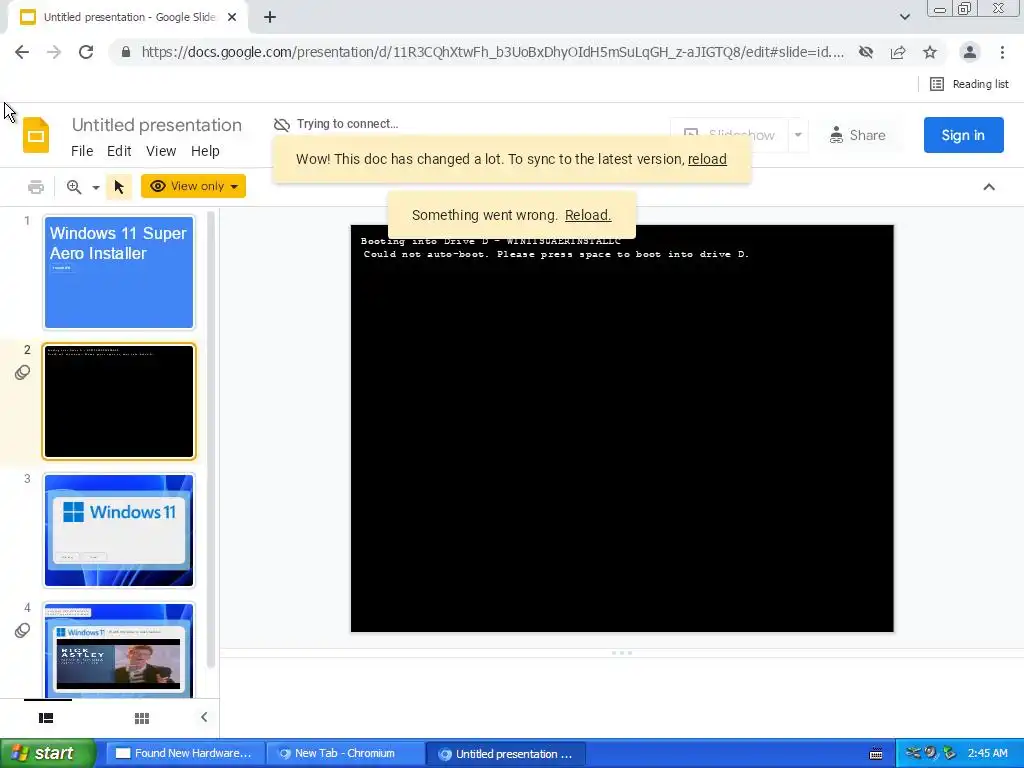1024x768 pixels.
Task: Click the speaker notes drag handle dots
Action: [622, 653]
